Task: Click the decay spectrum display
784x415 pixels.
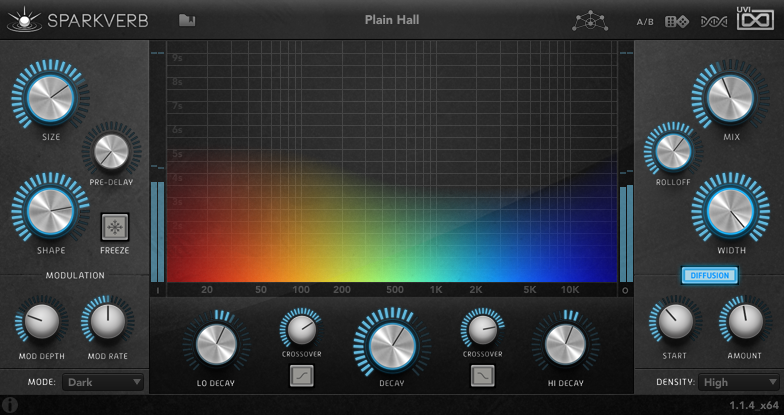Action: pyautogui.click(x=392, y=162)
